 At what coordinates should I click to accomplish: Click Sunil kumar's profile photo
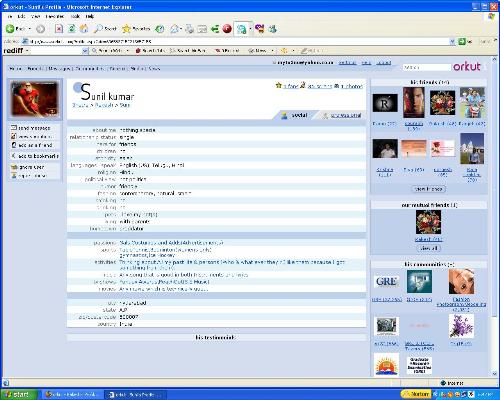click(x=35, y=99)
